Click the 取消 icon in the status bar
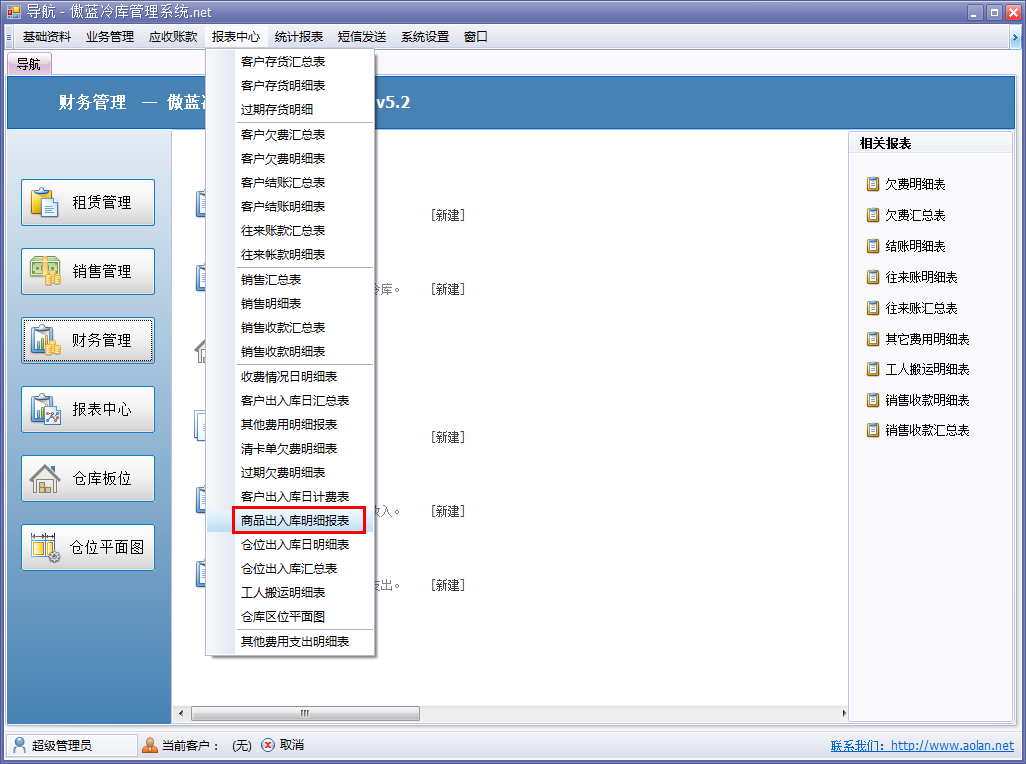Viewport: 1026px width, 764px height. tap(268, 745)
